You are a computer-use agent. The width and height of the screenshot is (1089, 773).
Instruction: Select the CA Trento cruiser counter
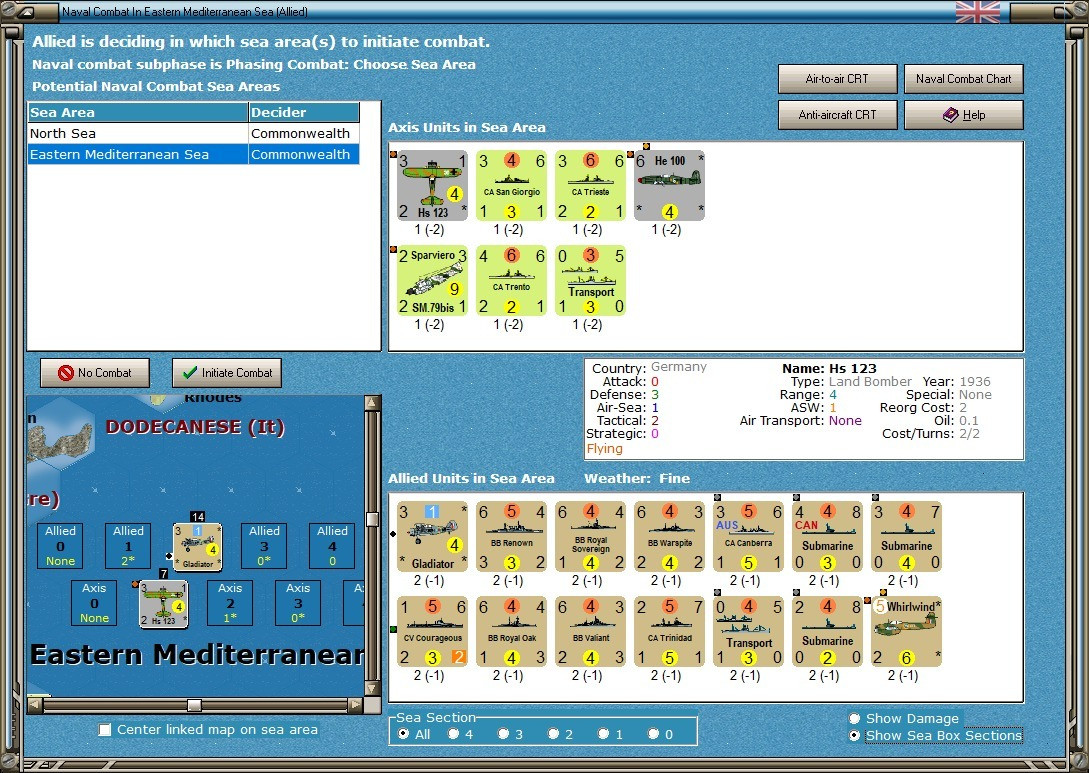[x=512, y=281]
